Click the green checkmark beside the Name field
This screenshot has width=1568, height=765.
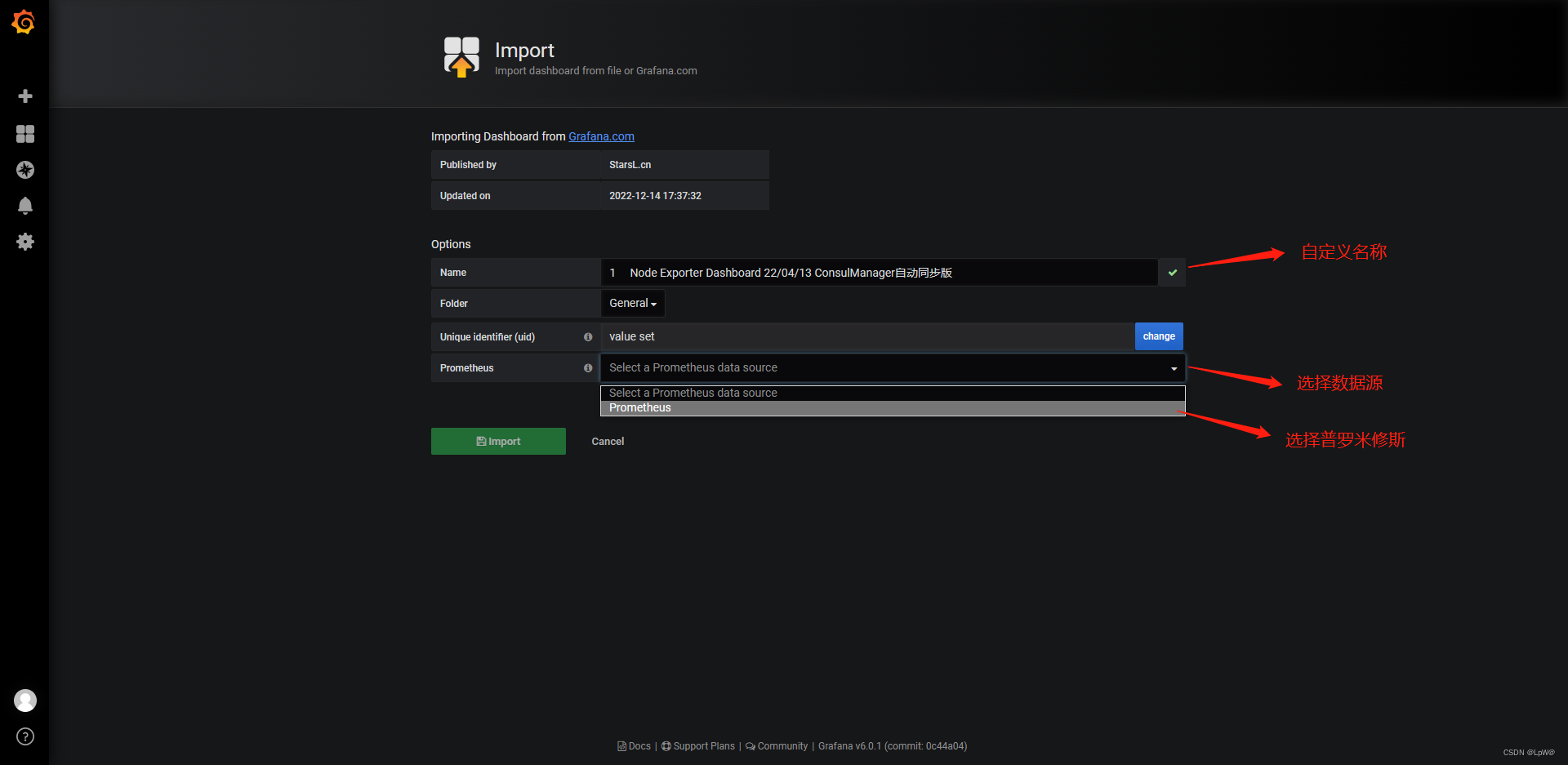pyautogui.click(x=1172, y=273)
